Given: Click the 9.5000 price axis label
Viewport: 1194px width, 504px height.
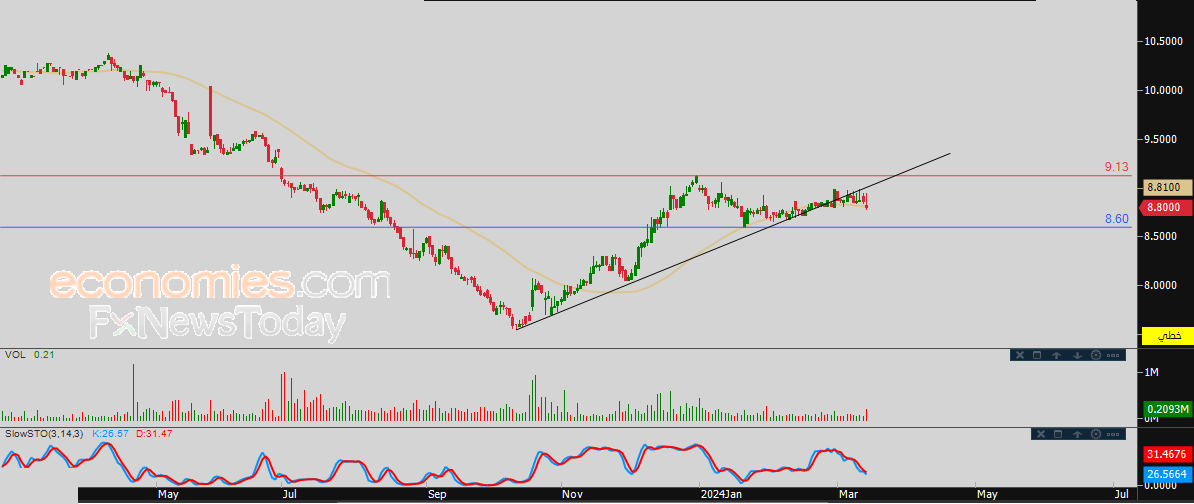Looking at the screenshot, I should click(x=1162, y=139).
